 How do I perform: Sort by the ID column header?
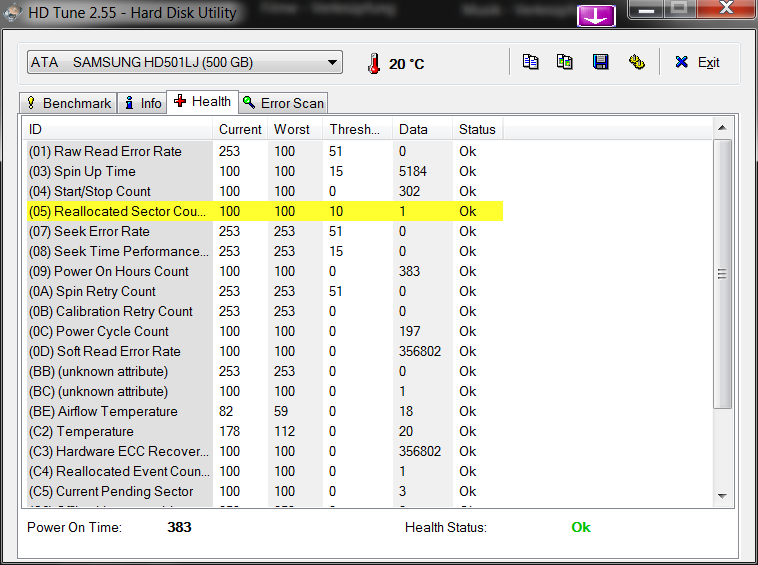(x=117, y=130)
